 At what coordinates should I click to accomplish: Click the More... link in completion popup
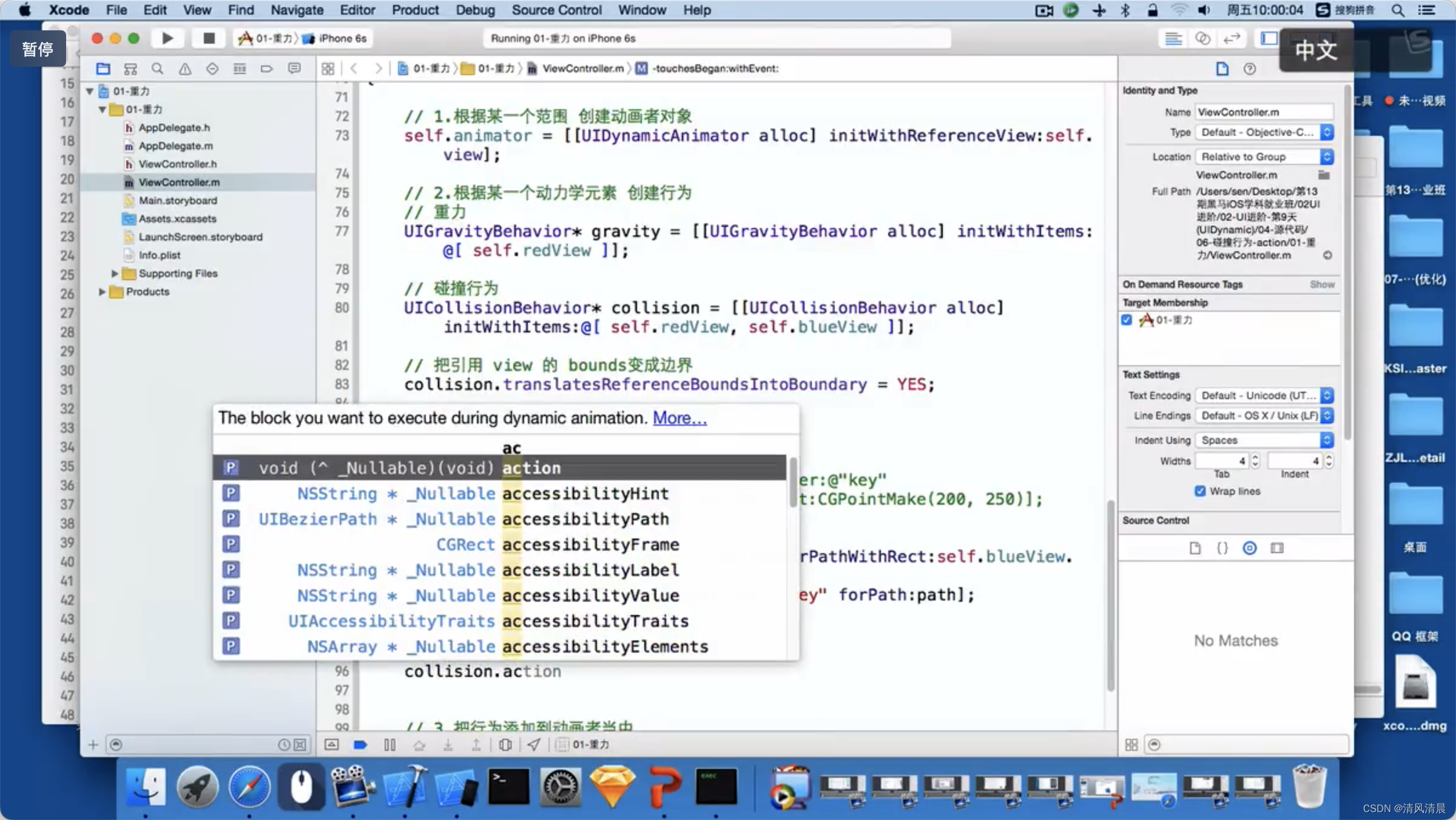pos(679,418)
